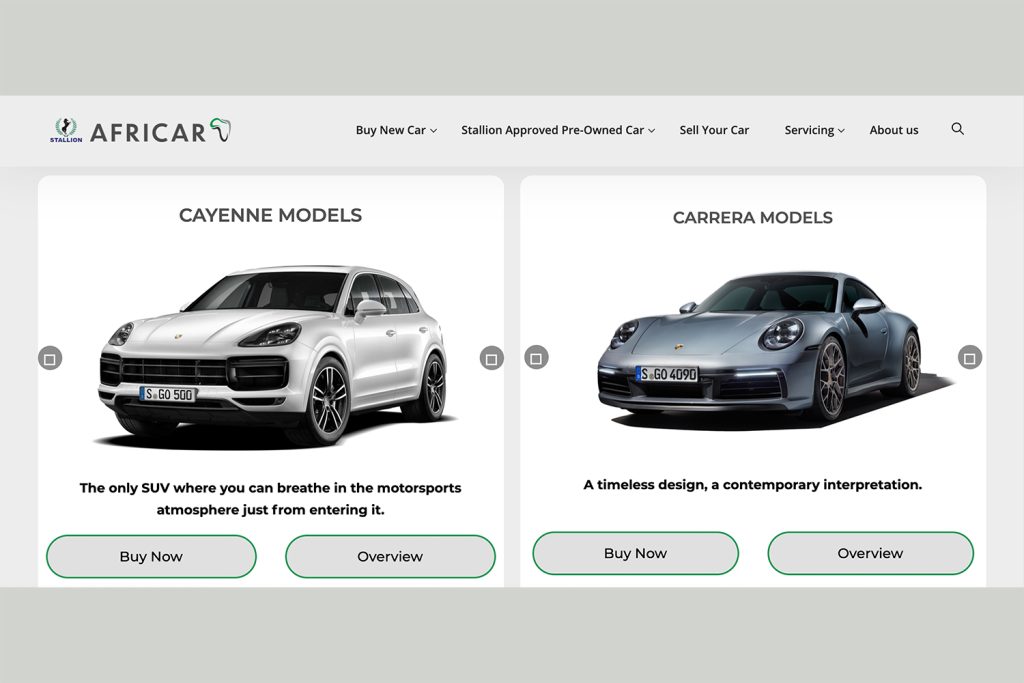Open Stallion Approved Pre-Owned Car menu
This screenshot has width=1024, height=683.
pos(557,130)
